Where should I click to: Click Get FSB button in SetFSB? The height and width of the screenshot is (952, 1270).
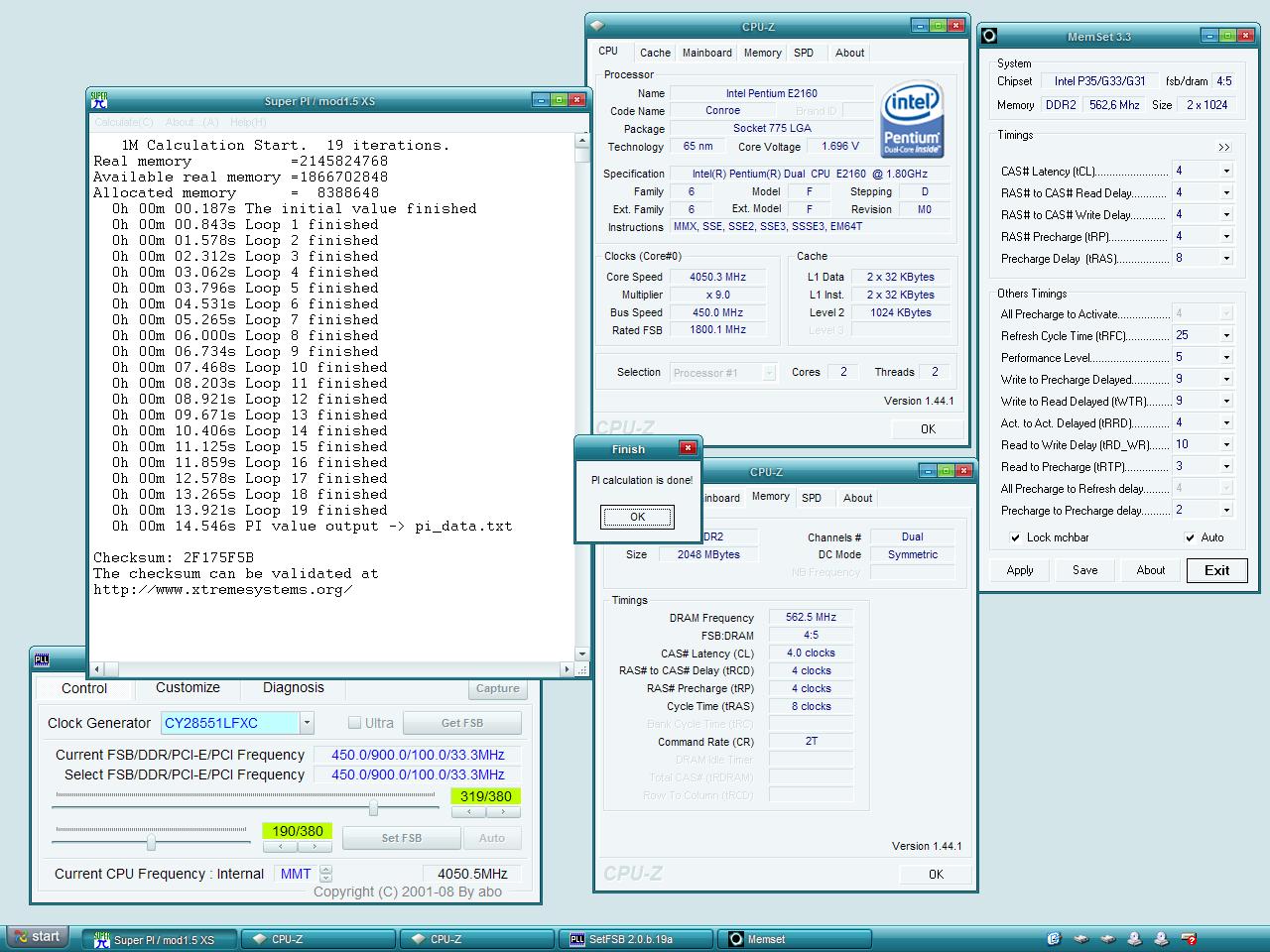(x=462, y=723)
